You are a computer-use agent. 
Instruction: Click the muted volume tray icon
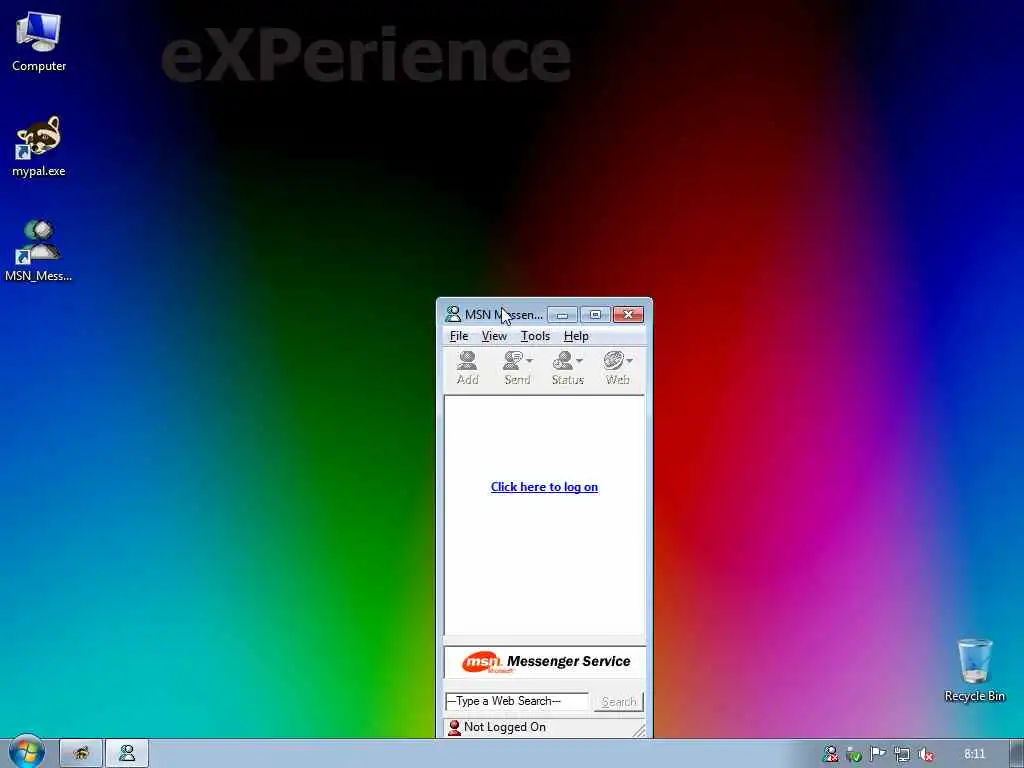[x=925, y=754]
